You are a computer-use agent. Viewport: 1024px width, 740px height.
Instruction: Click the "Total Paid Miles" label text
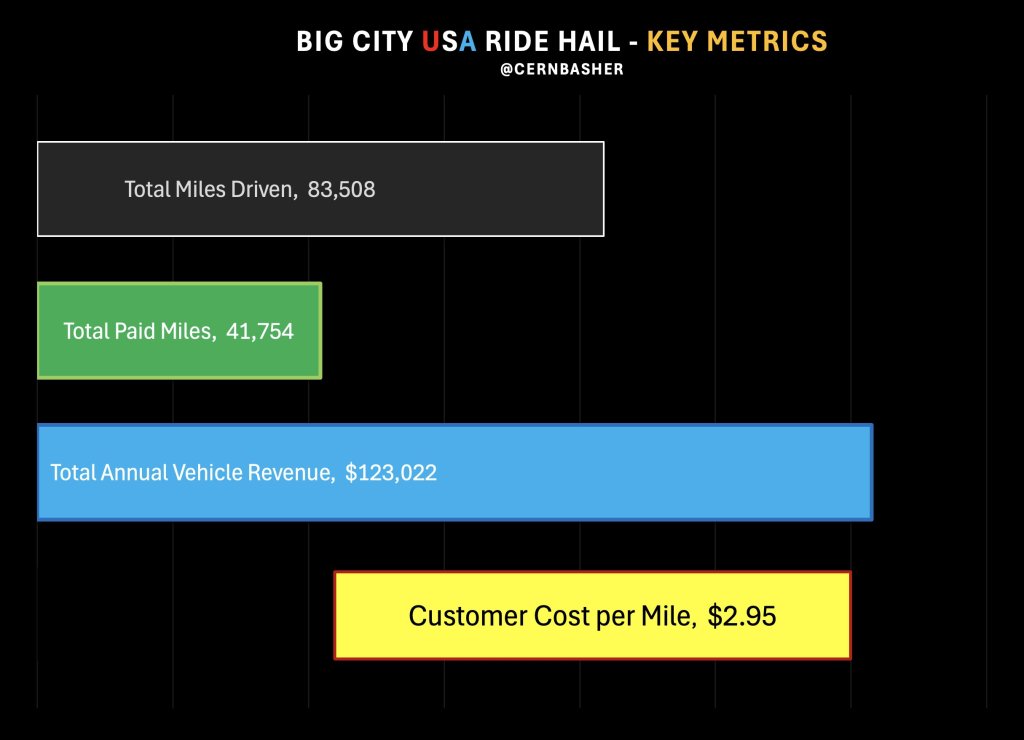pos(139,331)
